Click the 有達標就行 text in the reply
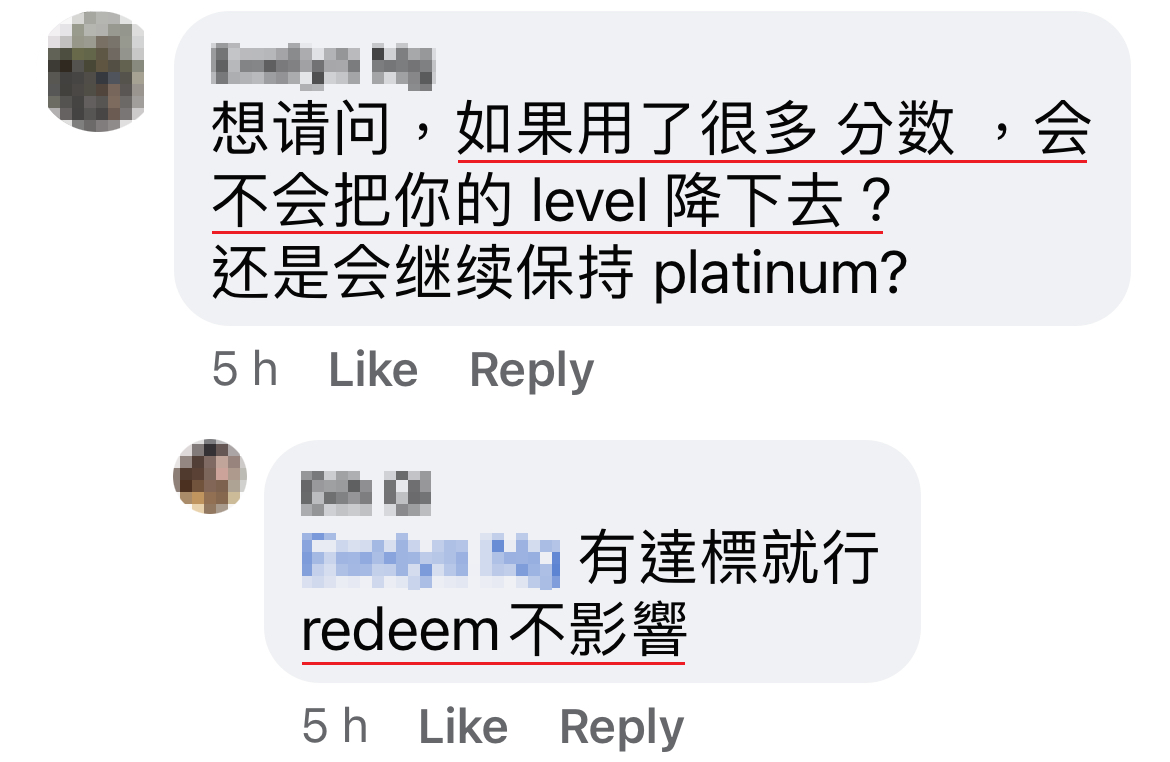The height and width of the screenshot is (762, 1170). pos(729,557)
